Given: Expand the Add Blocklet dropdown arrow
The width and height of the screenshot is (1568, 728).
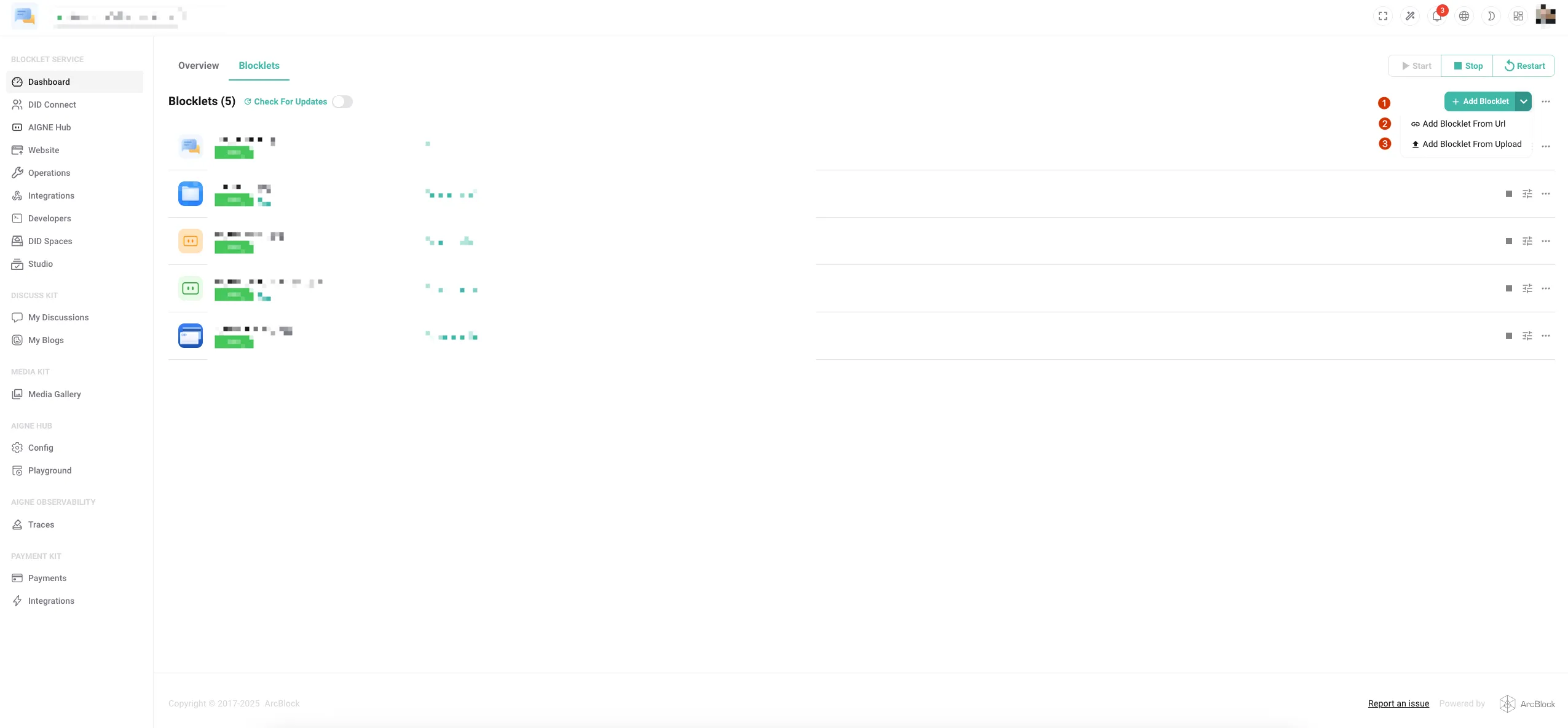Looking at the screenshot, I should tap(1524, 101).
